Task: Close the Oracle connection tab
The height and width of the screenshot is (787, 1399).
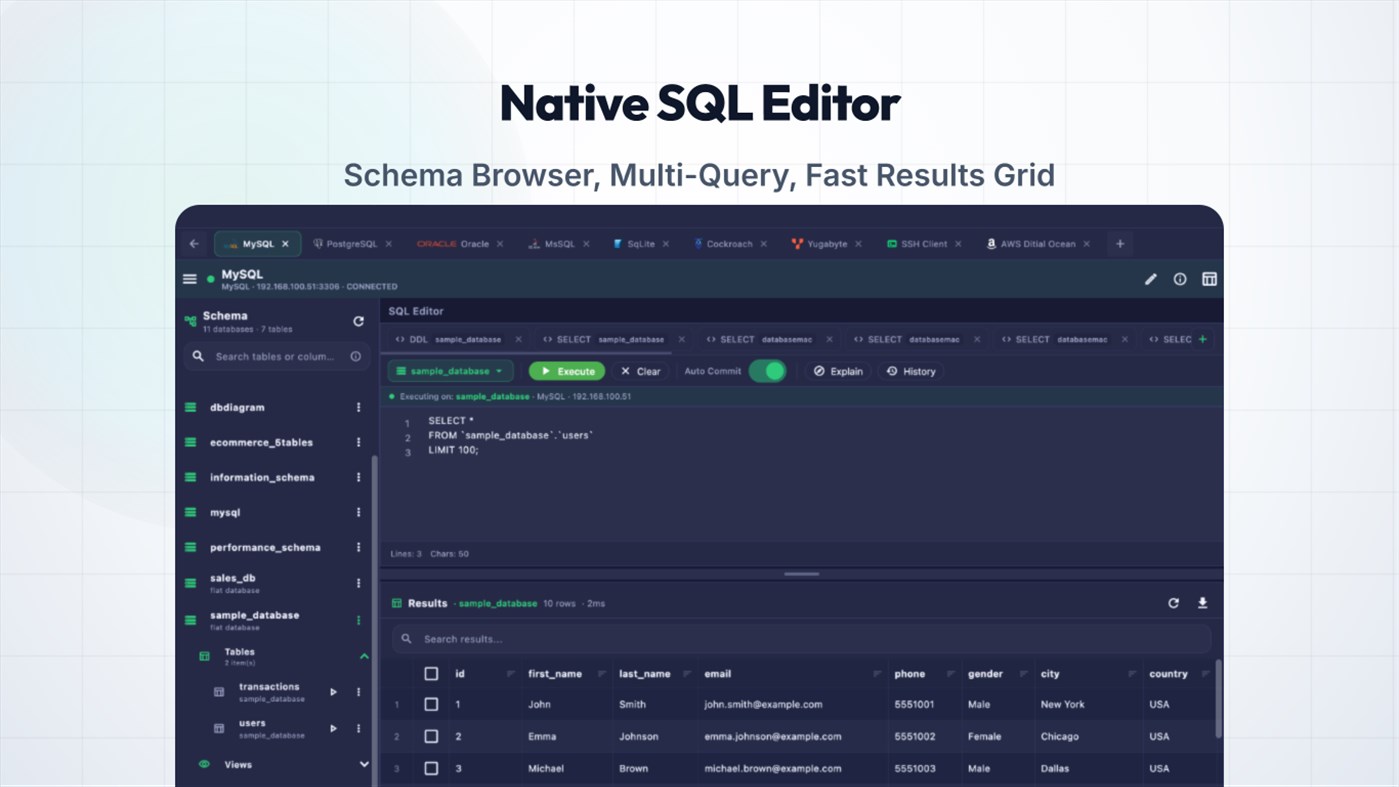Action: 501,244
